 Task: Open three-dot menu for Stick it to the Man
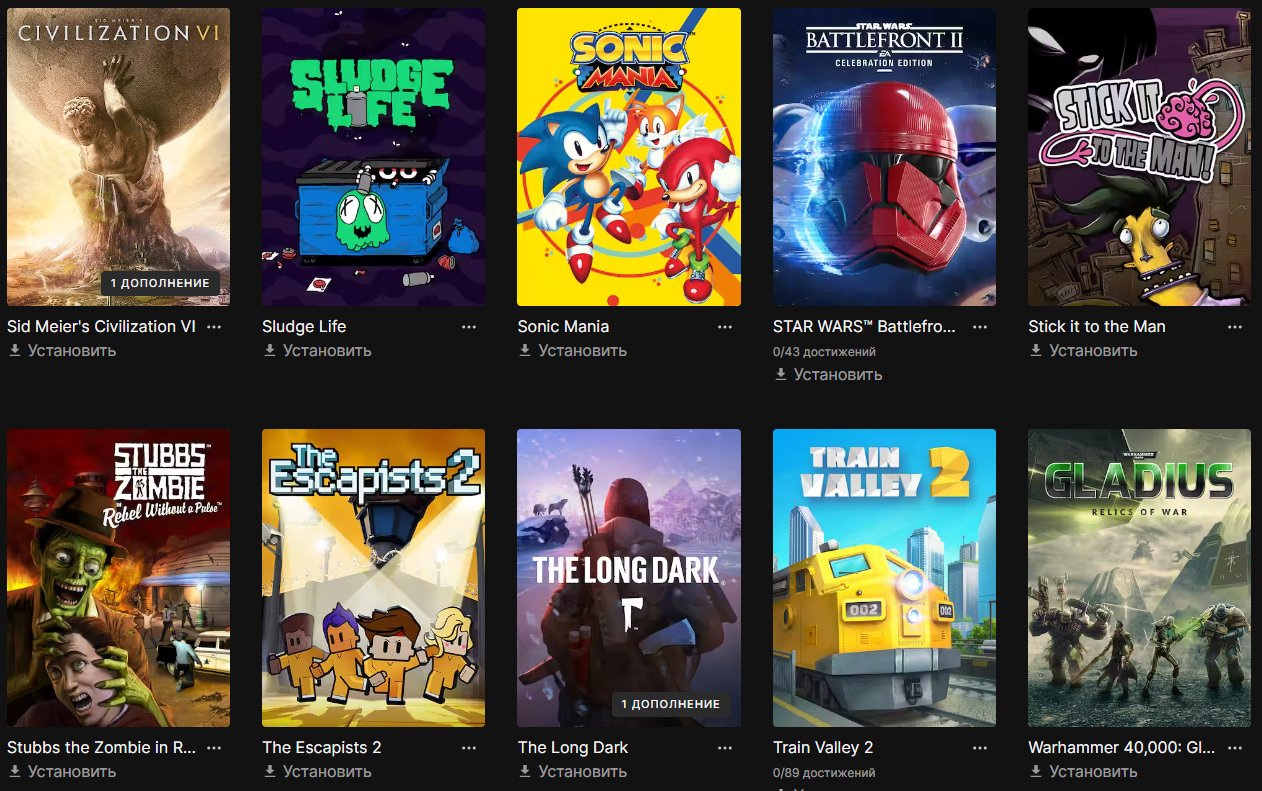tap(1235, 327)
